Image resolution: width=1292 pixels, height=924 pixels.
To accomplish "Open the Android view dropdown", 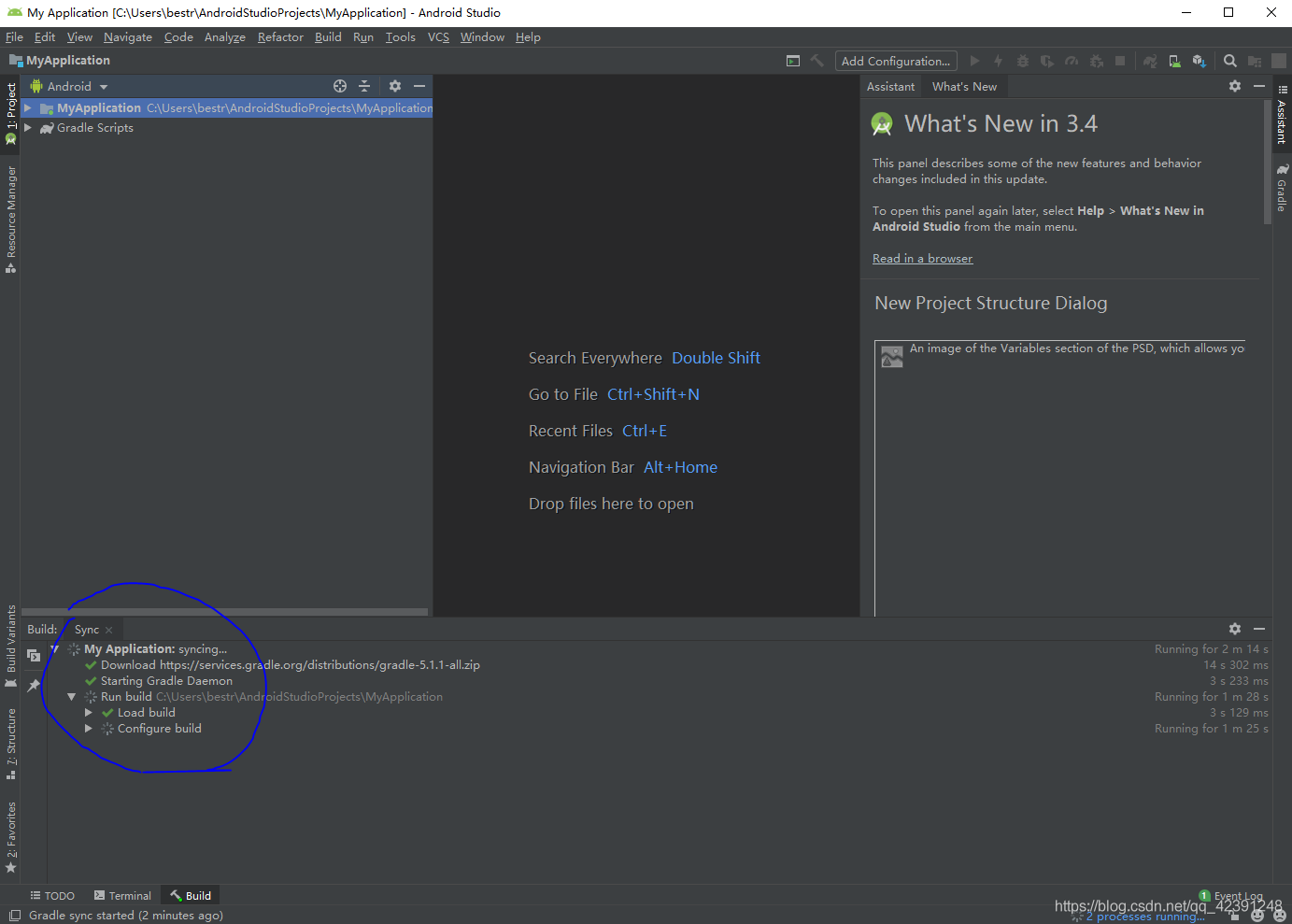I will tap(68, 85).
